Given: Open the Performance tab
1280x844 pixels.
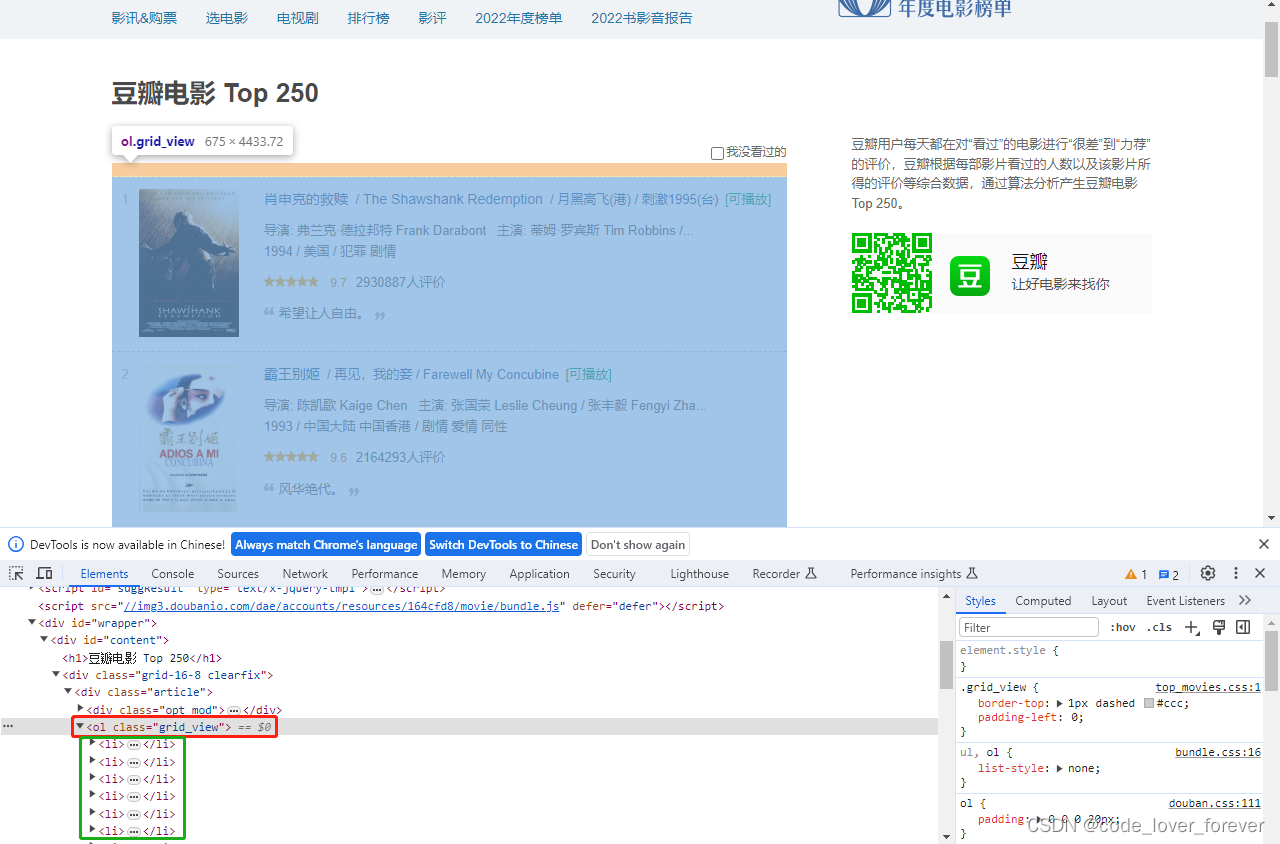Looking at the screenshot, I should (385, 573).
